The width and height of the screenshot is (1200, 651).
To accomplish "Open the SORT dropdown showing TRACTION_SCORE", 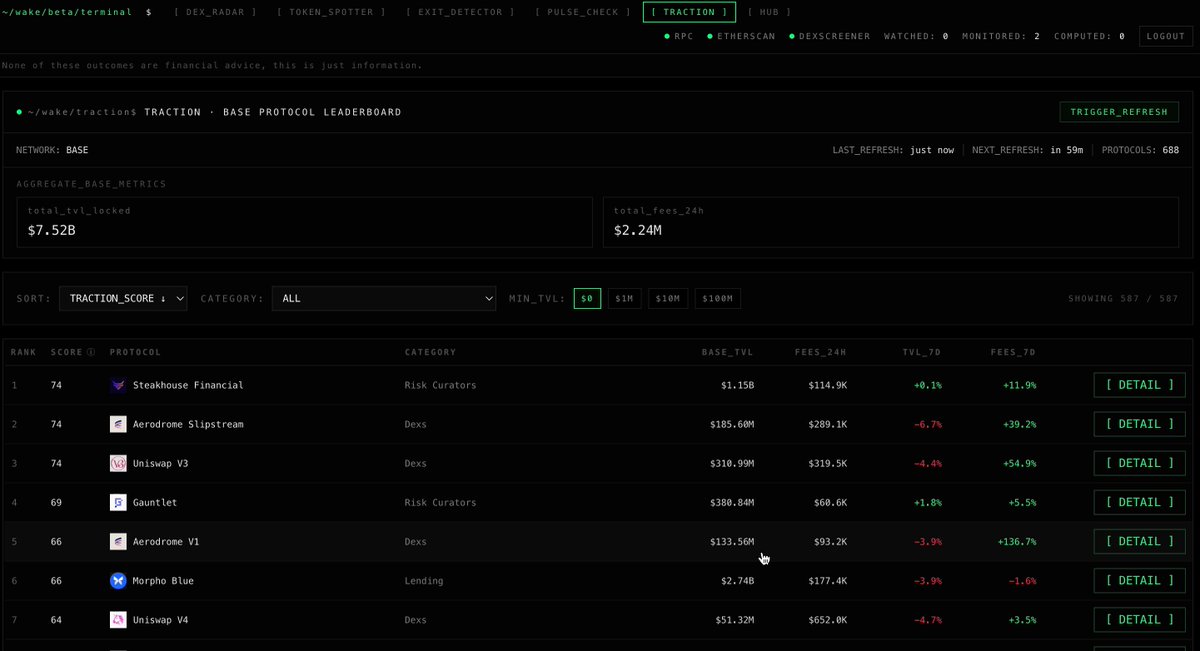I will pos(123,298).
